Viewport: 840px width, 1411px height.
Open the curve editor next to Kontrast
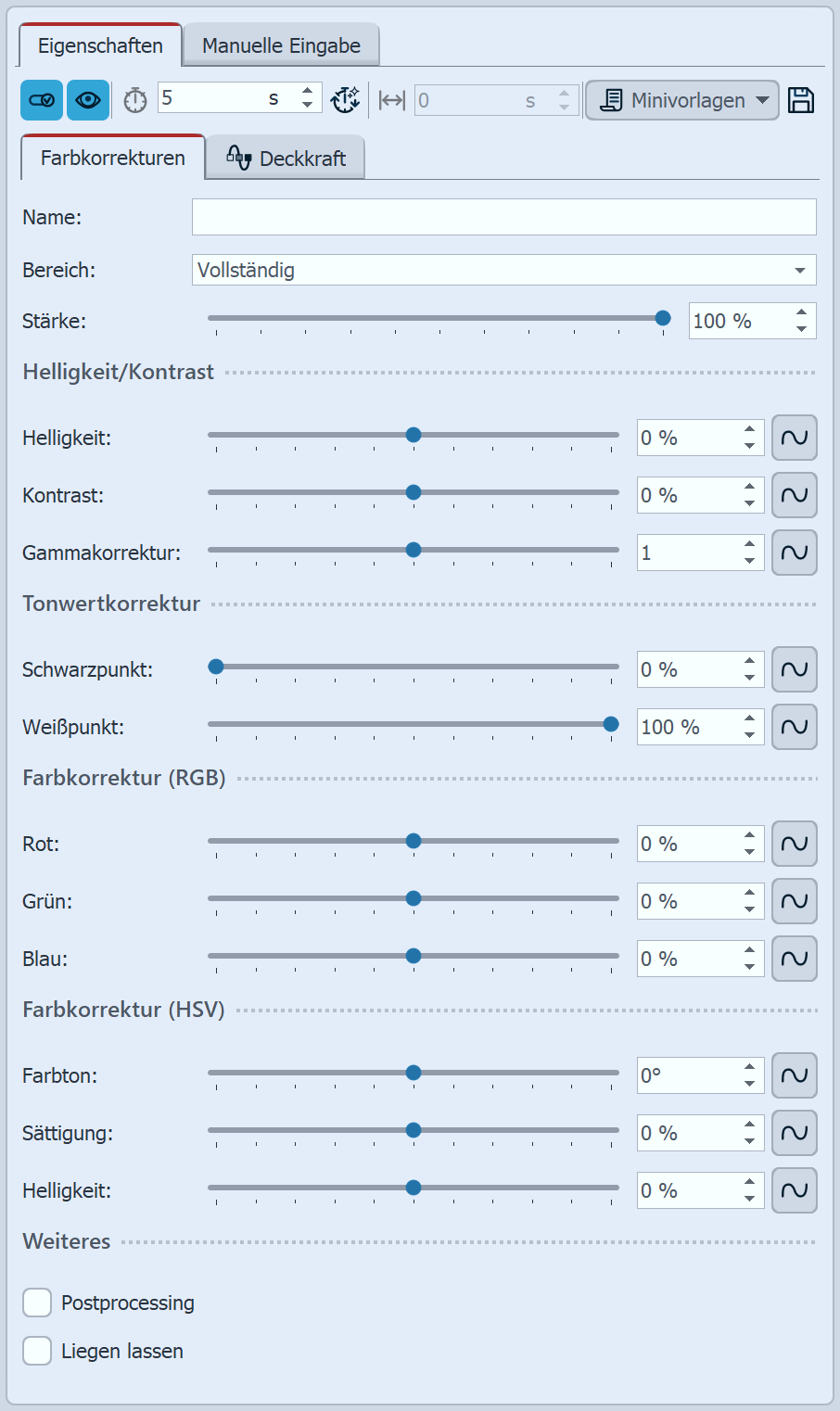tap(795, 494)
